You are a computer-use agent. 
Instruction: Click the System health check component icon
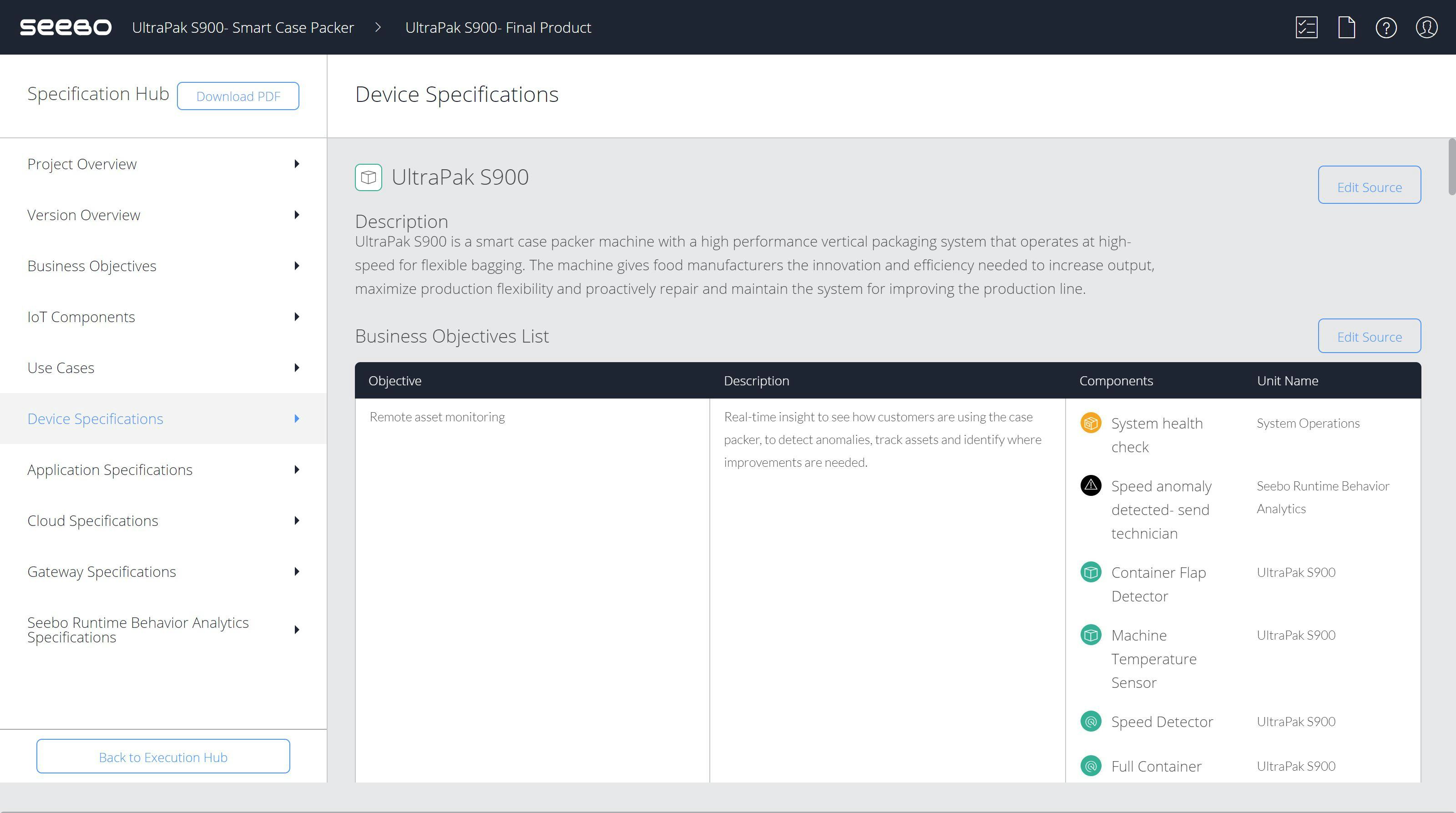(x=1091, y=422)
